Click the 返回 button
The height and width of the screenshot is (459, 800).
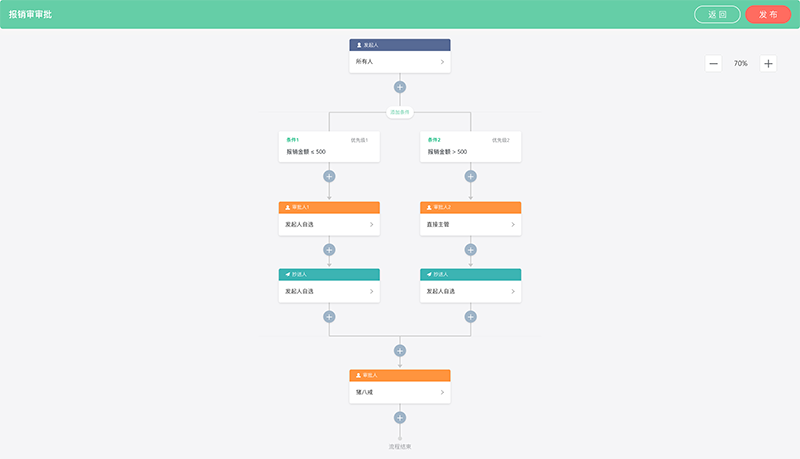(717, 14)
